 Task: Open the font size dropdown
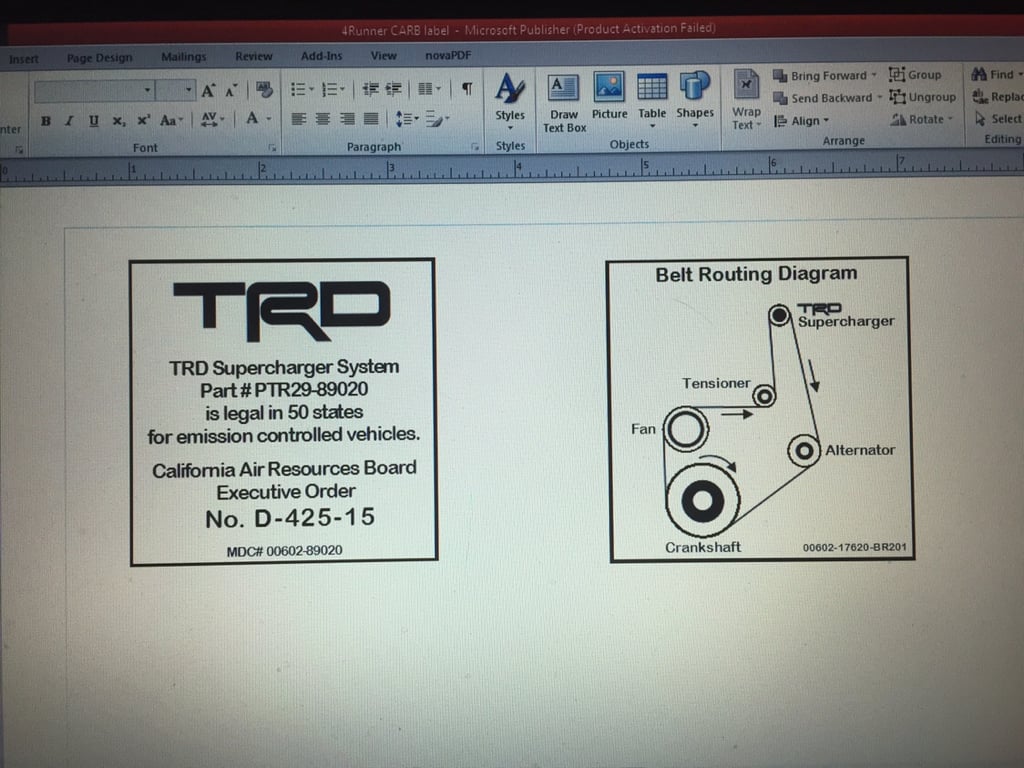point(188,90)
